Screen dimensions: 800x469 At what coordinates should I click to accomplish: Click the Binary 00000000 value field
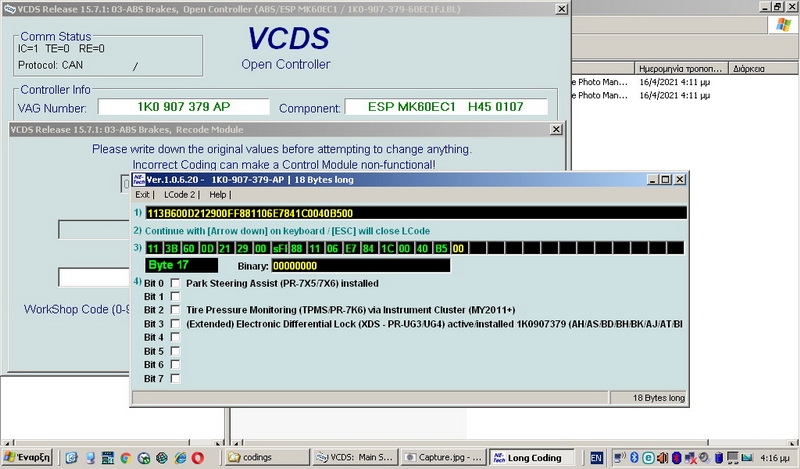361,266
